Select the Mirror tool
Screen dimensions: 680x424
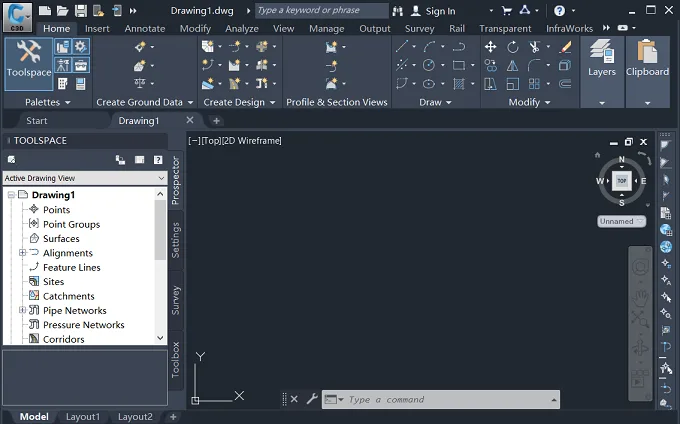(x=513, y=65)
